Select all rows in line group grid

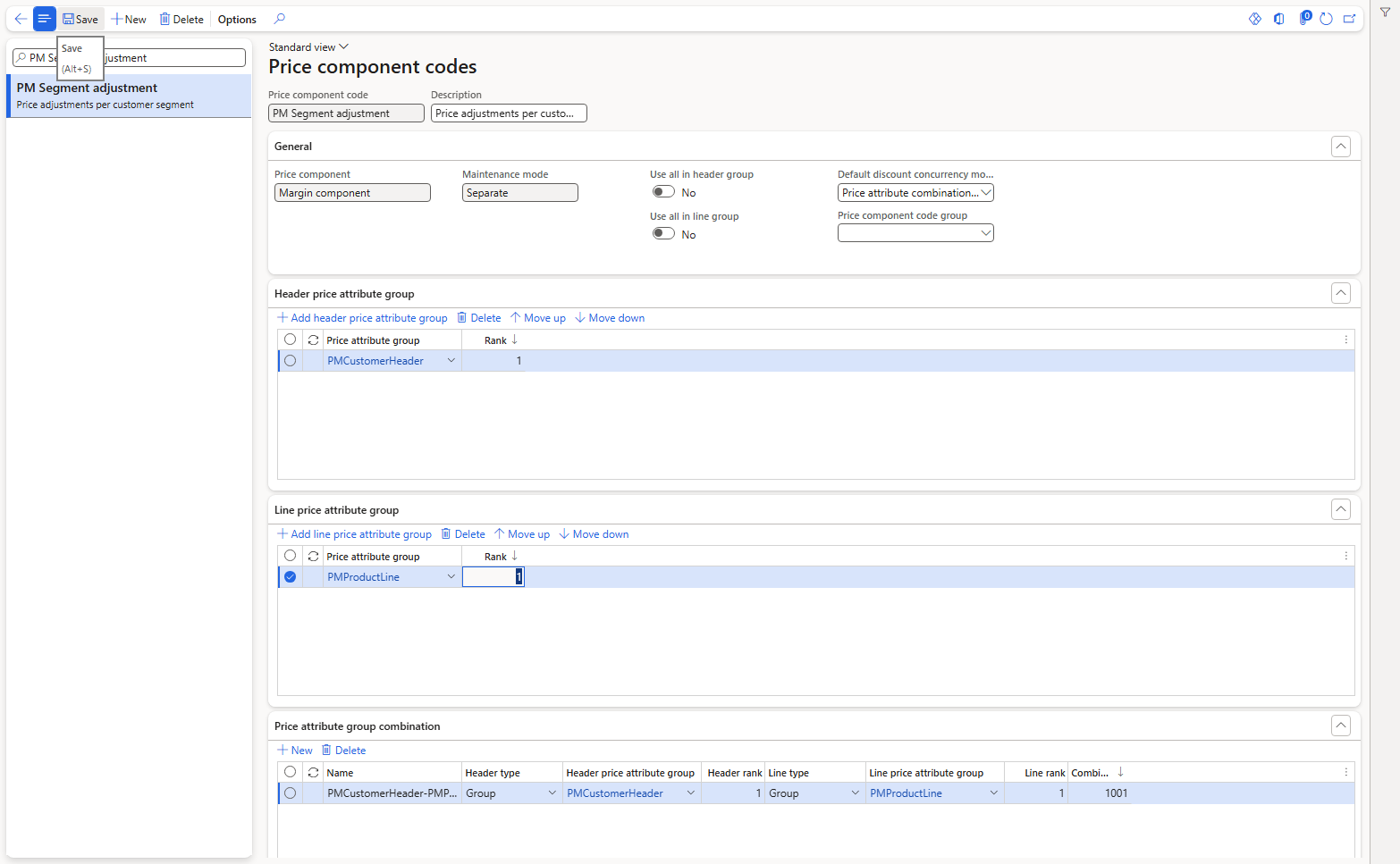pos(290,556)
